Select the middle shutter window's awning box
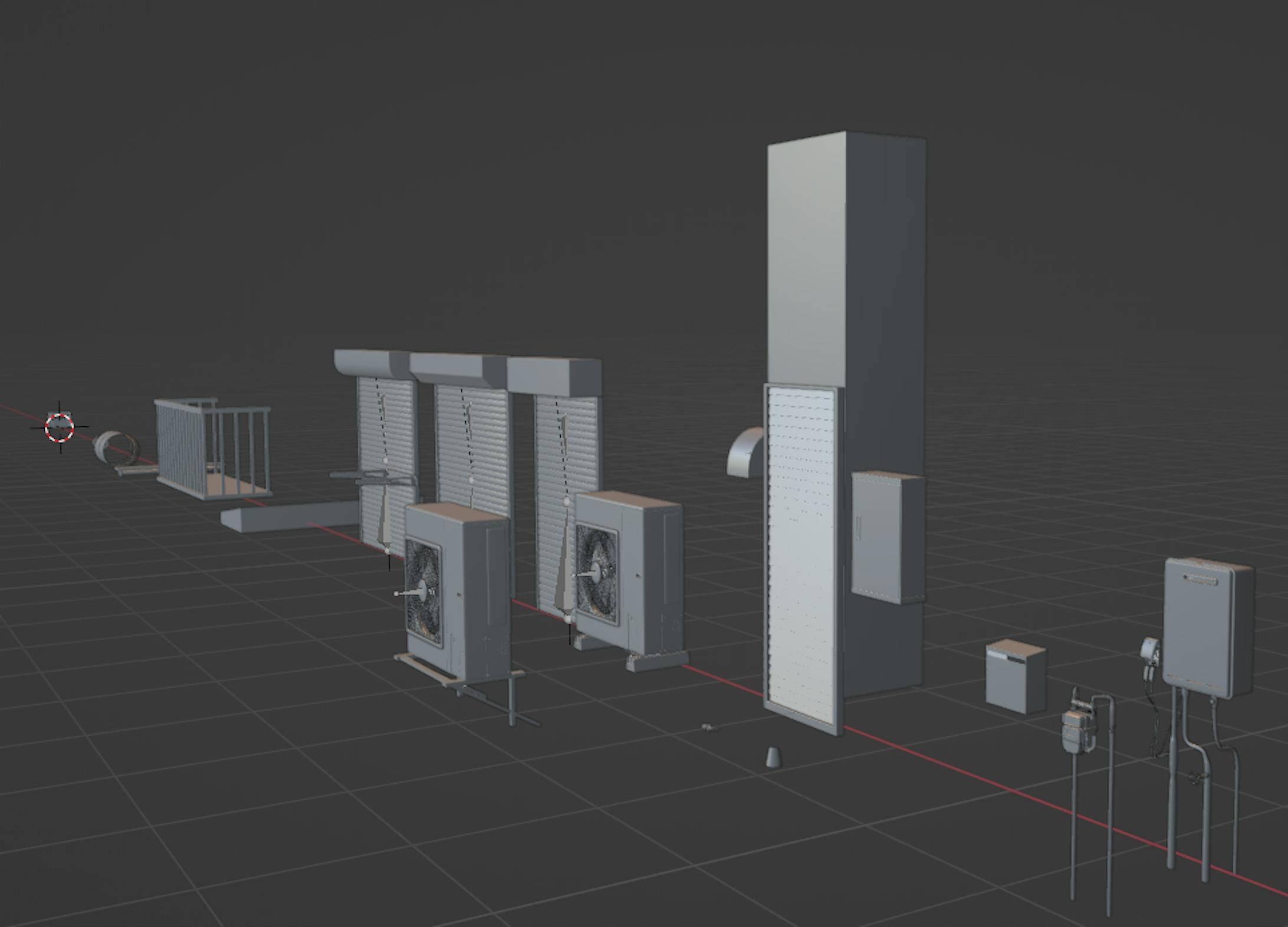 [x=459, y=369]
